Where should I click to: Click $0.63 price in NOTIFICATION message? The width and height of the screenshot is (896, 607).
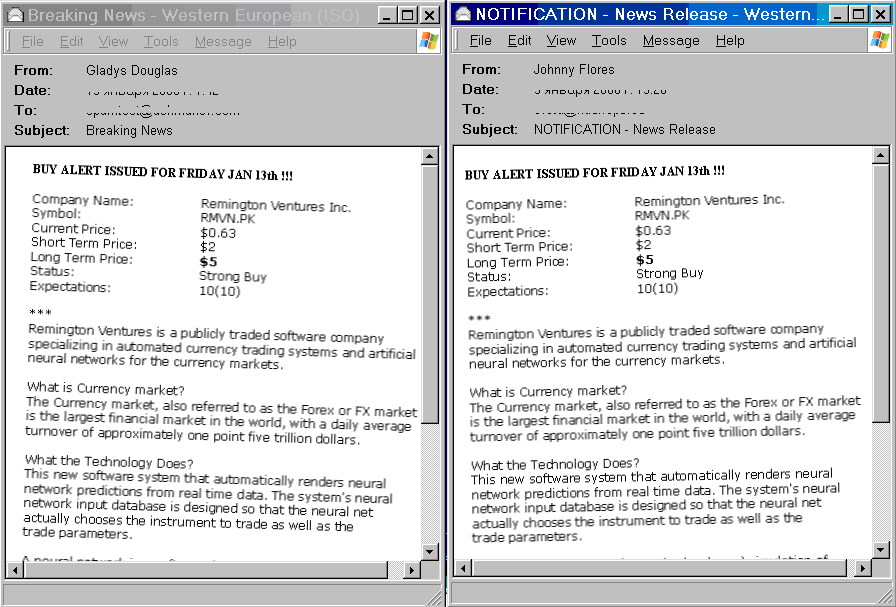(654, 230)
